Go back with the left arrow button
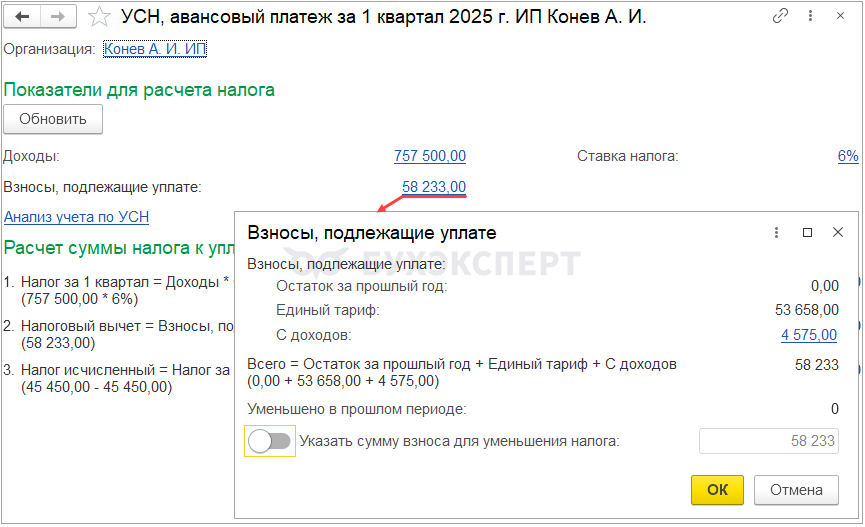Image resolution: width=865 pixels, height=527 pixels. (x=22, y=17)
